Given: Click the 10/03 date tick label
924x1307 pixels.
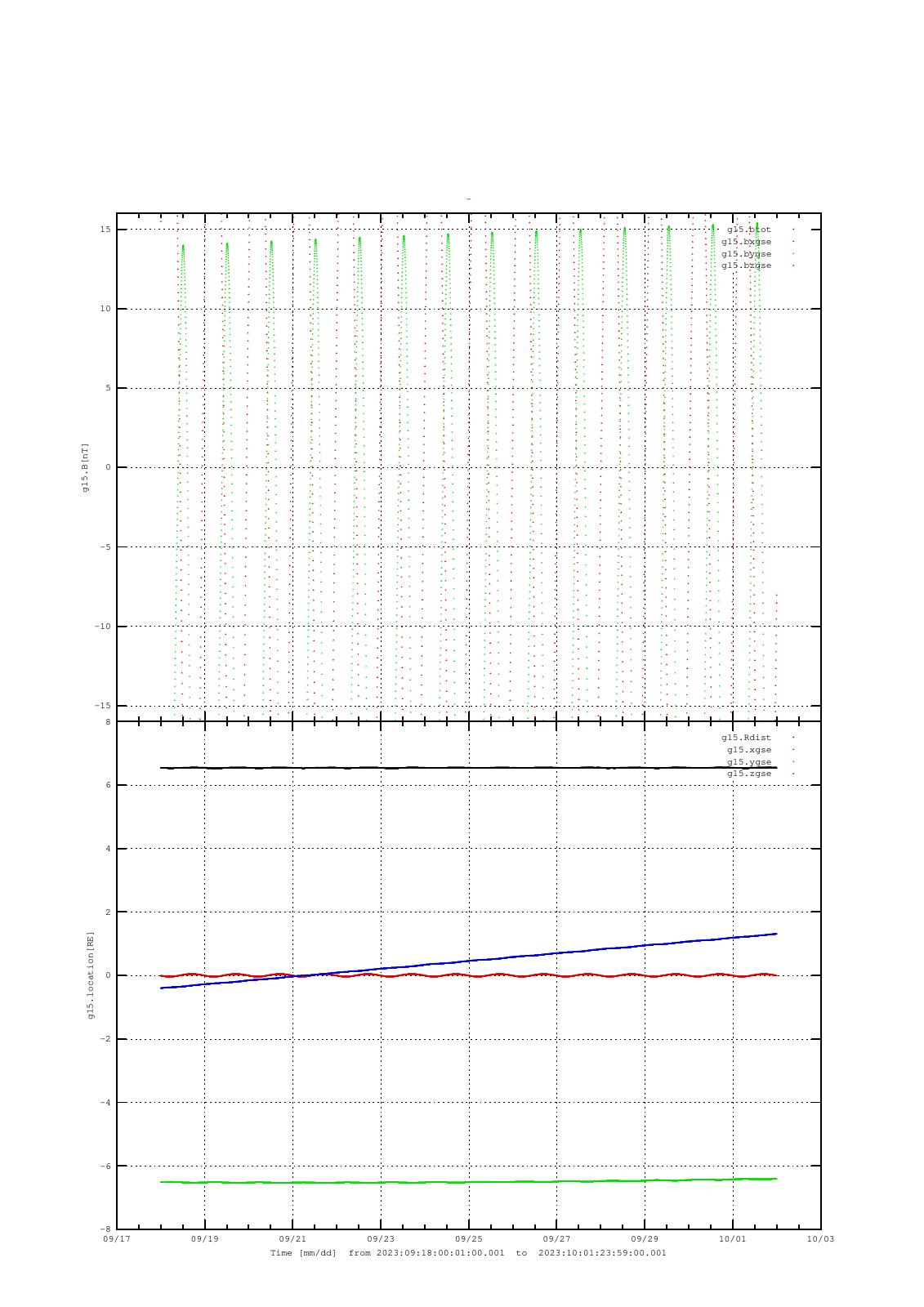Looking at the screenshot, I should 820,1239.
